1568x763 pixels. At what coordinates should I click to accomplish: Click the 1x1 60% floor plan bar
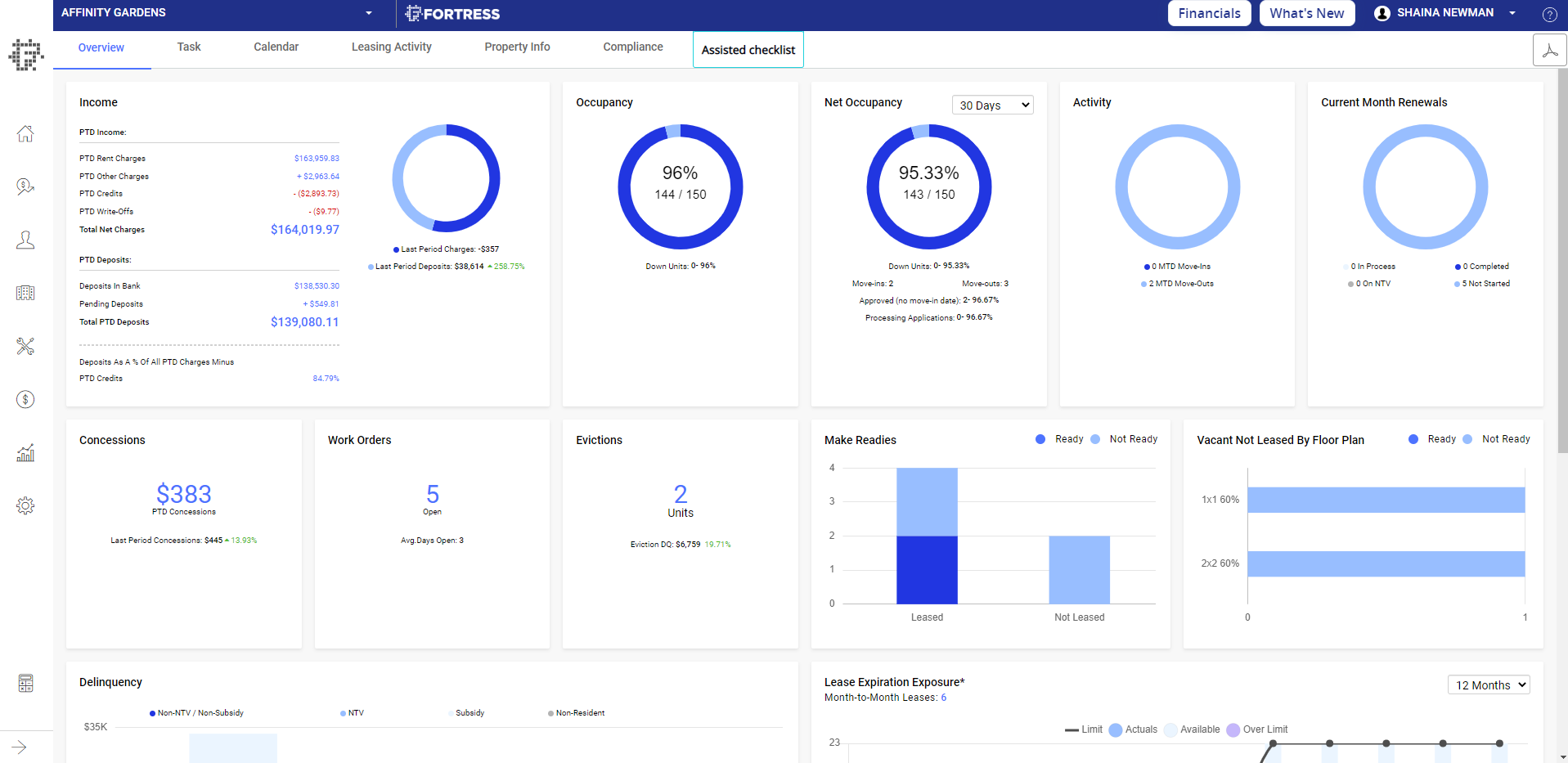(1386, 500)
